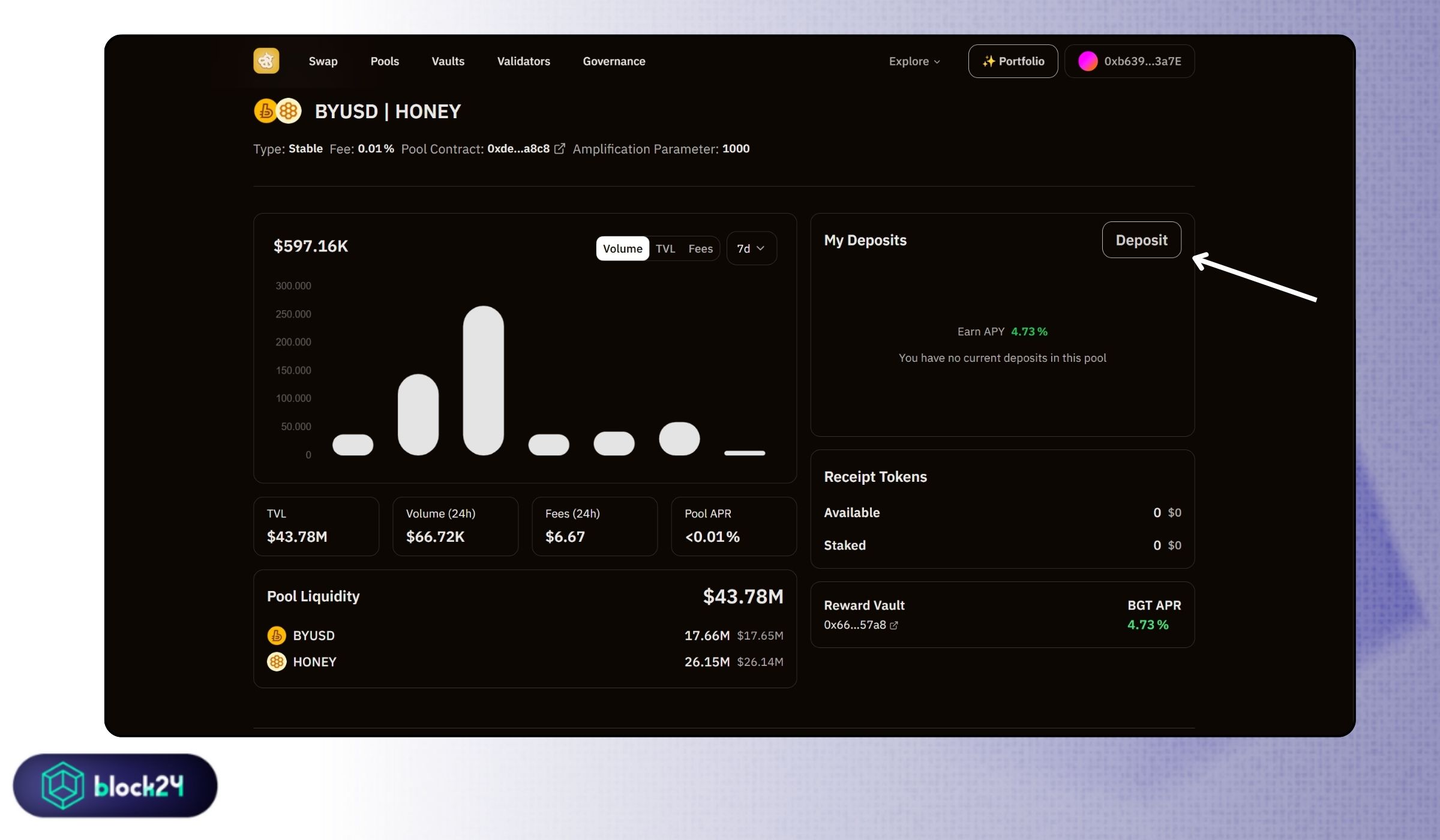Click the second volume bar in the chart

click(x=418, y=415)
